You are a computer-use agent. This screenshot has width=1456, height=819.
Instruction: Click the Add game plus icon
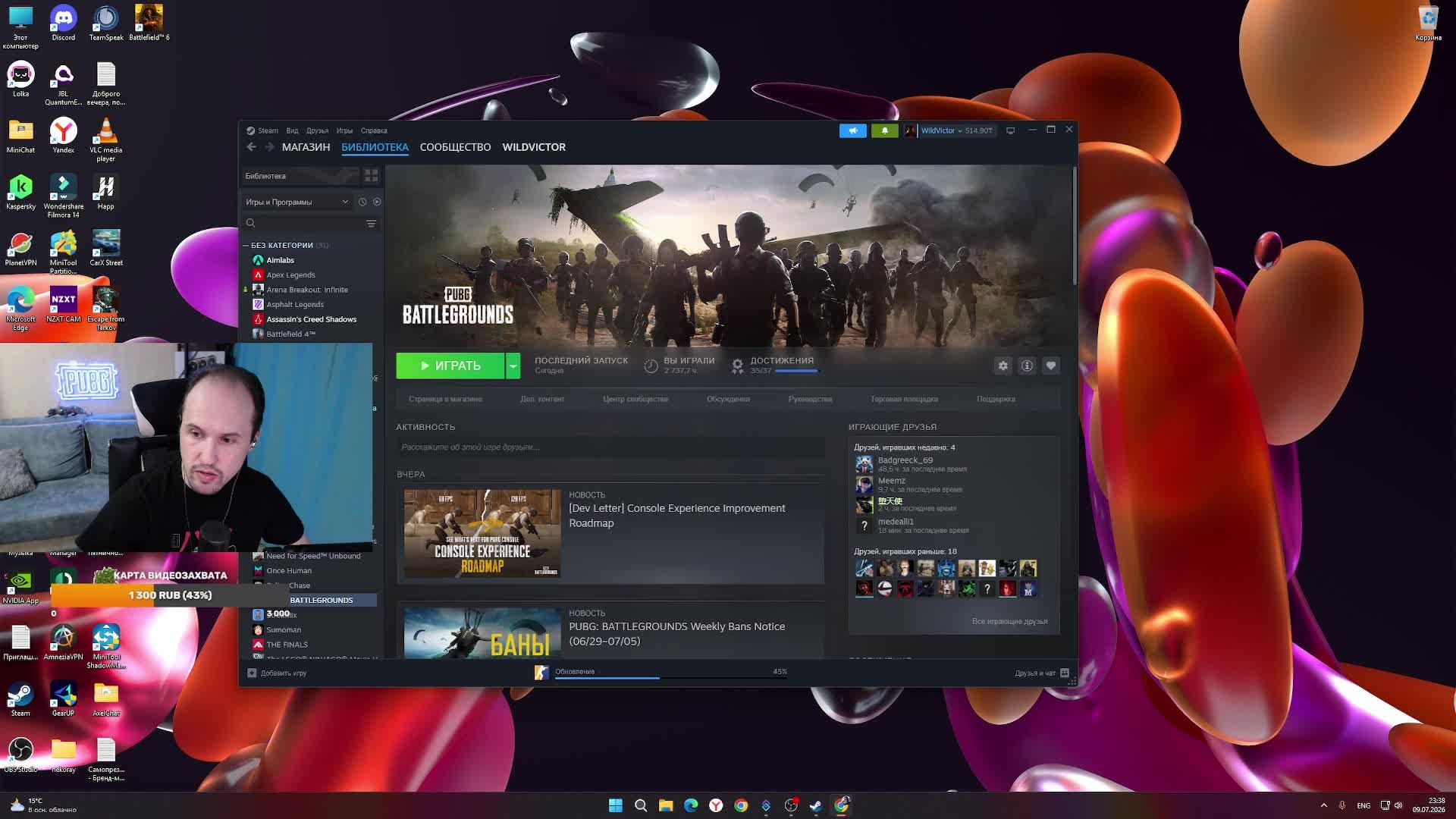pos(252,673)
